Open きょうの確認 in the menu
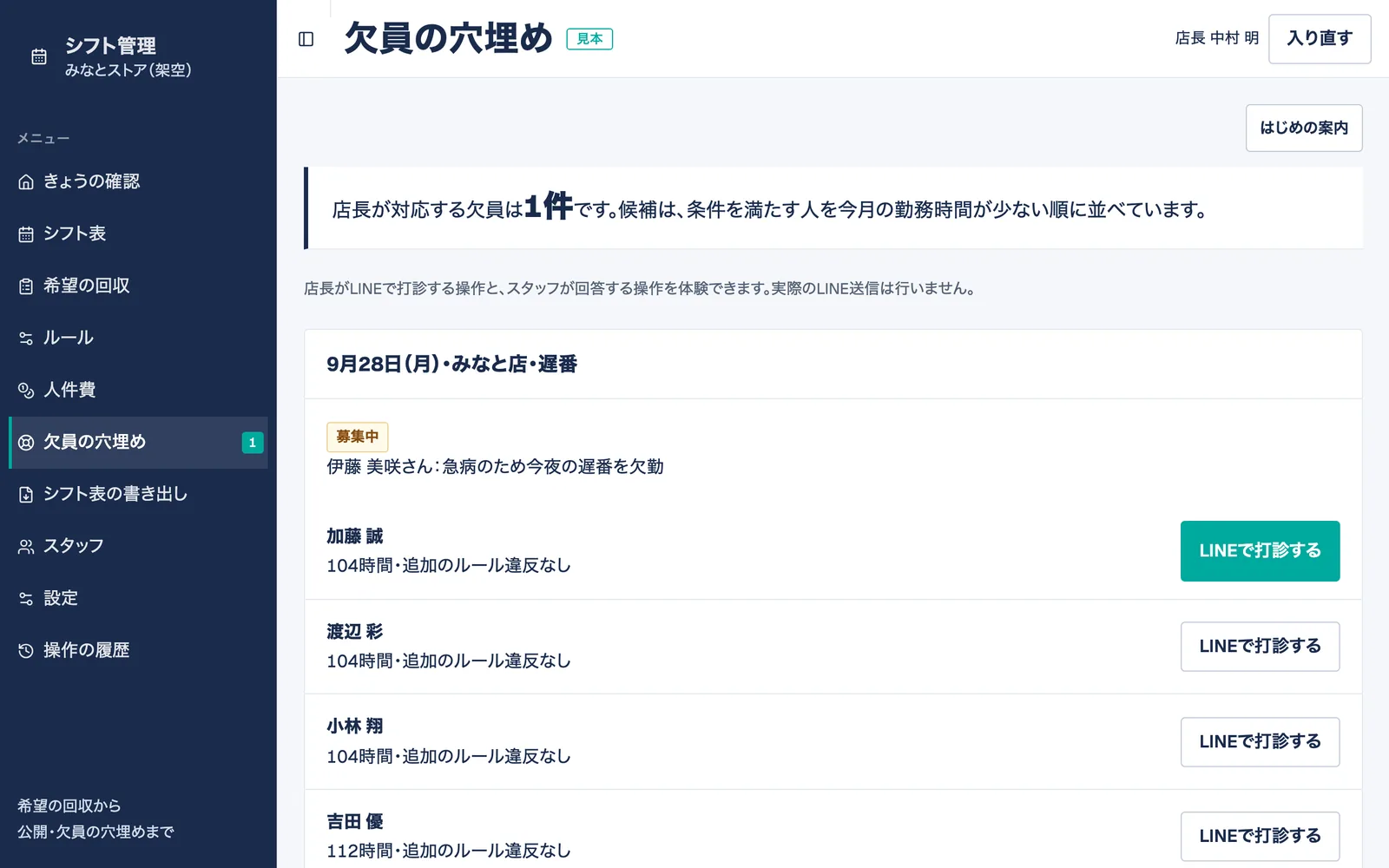 [x=138, y=181]
